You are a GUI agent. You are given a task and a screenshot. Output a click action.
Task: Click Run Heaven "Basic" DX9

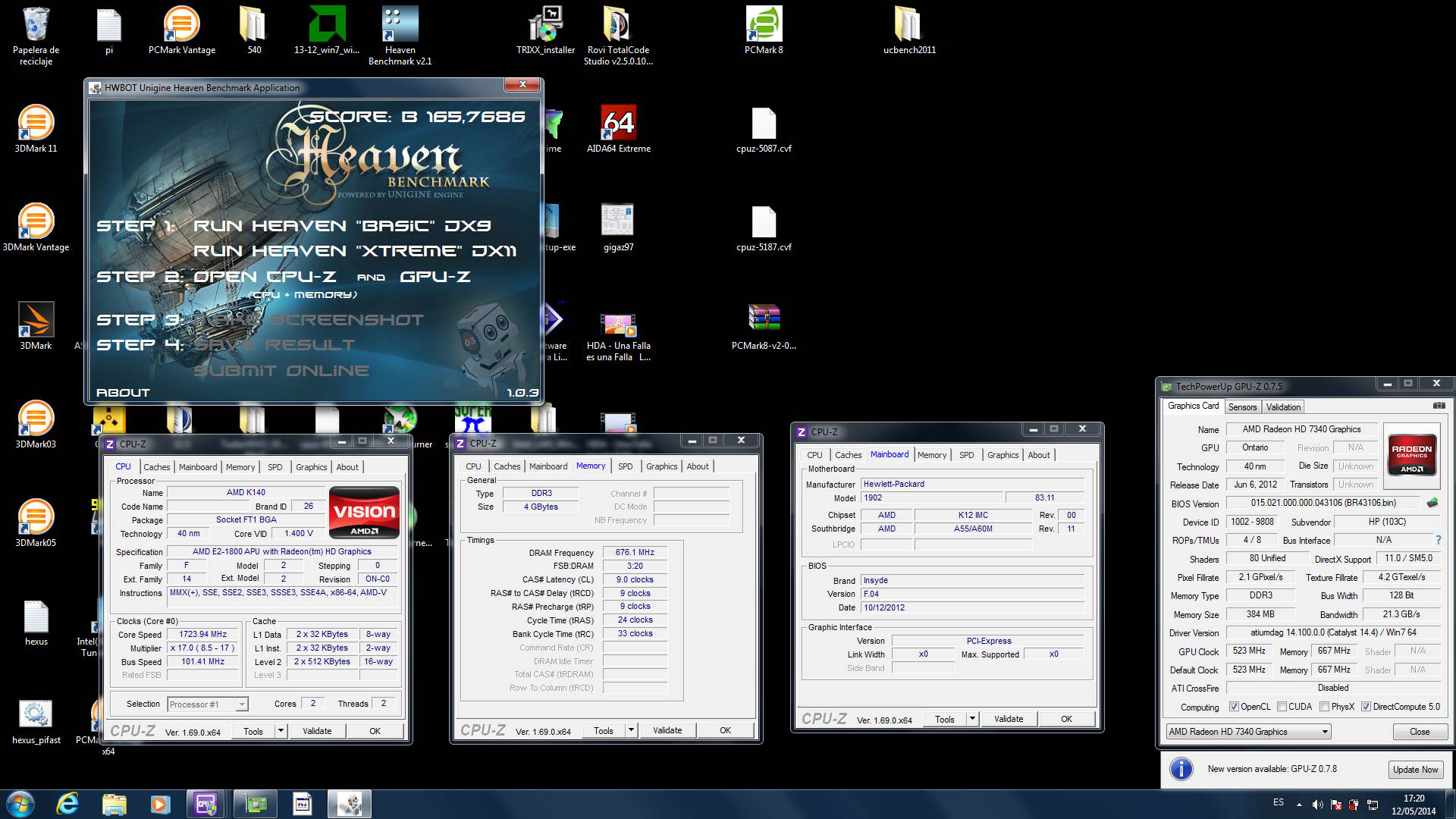tap(342, 226)
